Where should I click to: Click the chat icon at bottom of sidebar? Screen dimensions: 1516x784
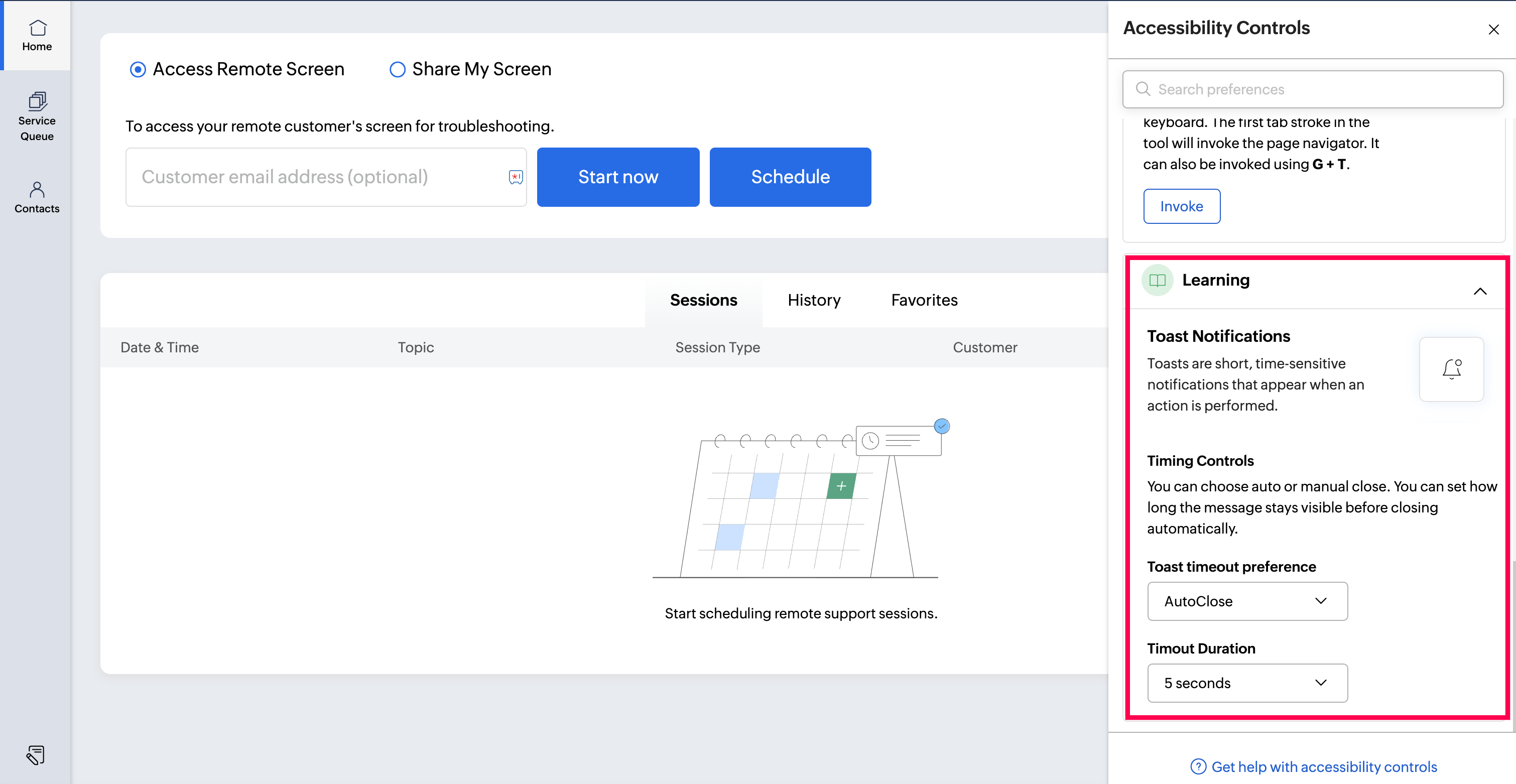(x=35, y=754)
